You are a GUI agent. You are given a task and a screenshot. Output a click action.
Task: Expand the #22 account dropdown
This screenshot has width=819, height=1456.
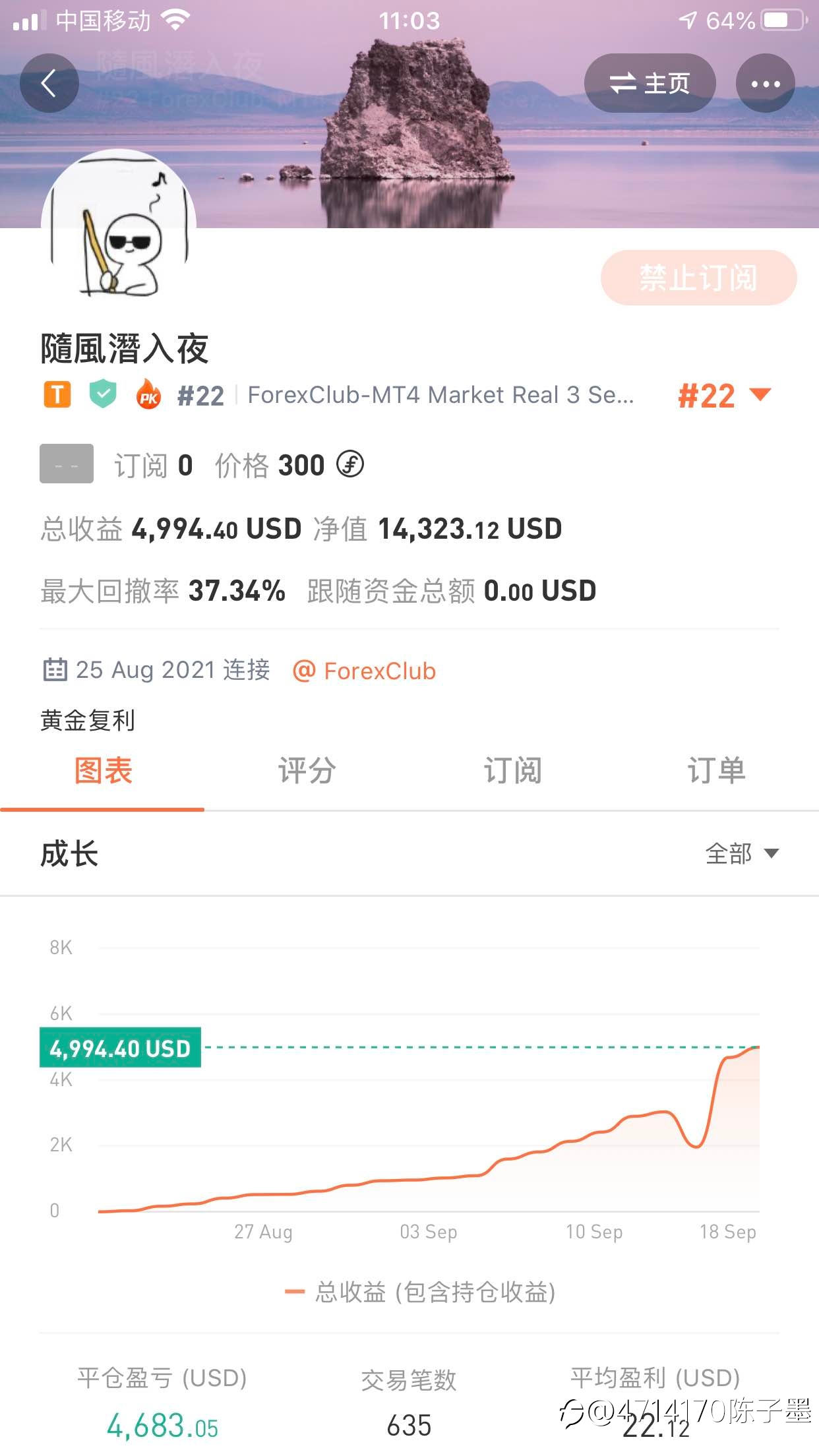click(x=724, y=396)
